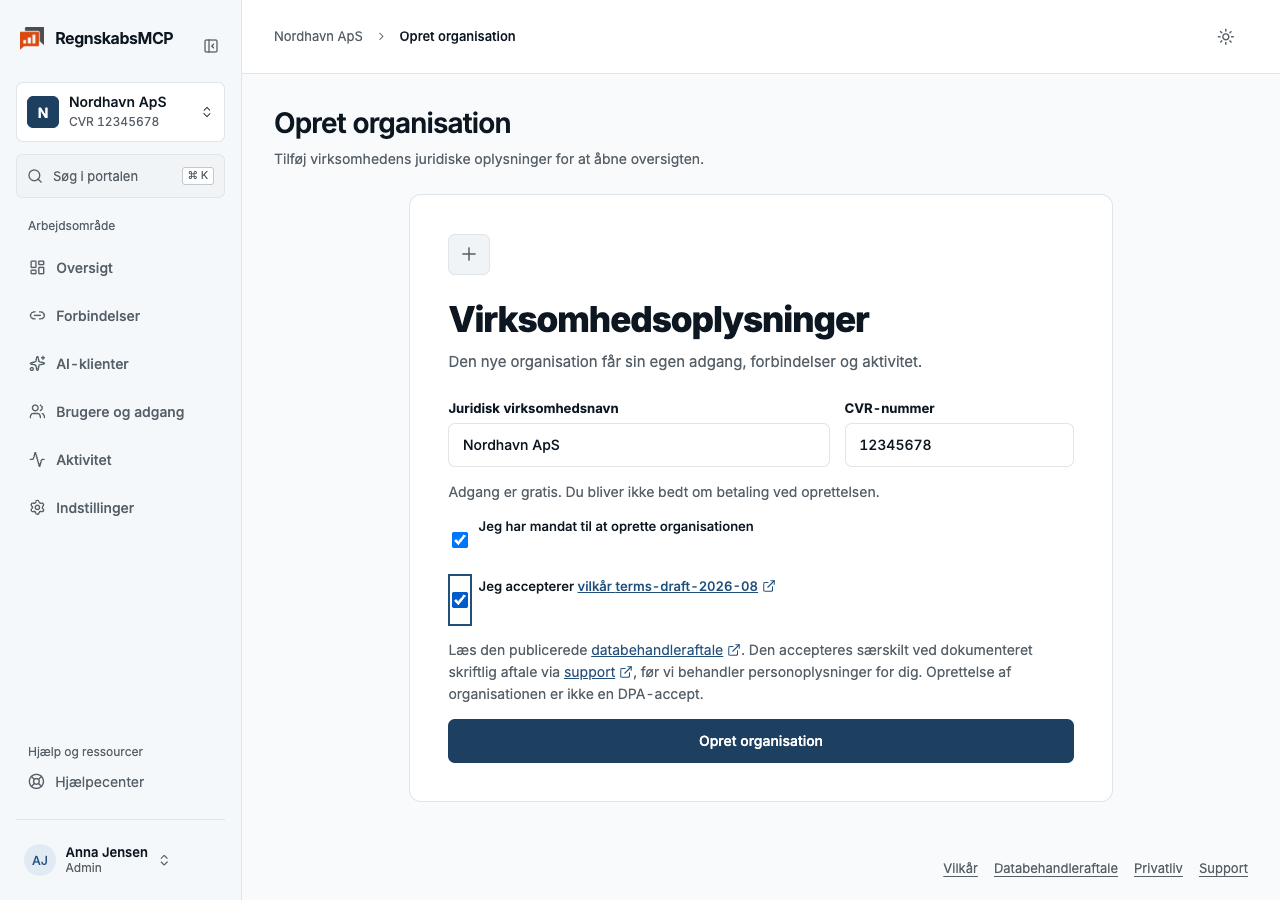The image size is (1280, 900).
Task: Click external link icon after vilkår terms-draft
Action: (x=769, y=586)
